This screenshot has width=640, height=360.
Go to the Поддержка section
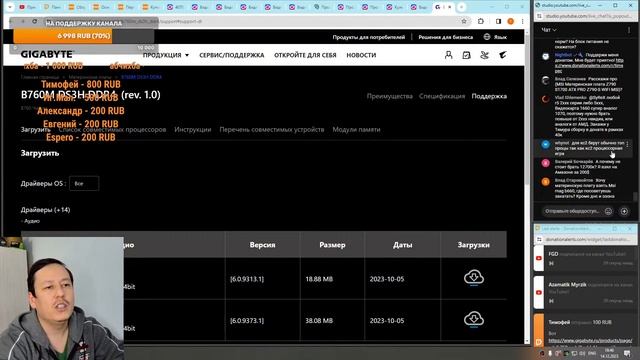pyautogui.click(x=489, y=96)
